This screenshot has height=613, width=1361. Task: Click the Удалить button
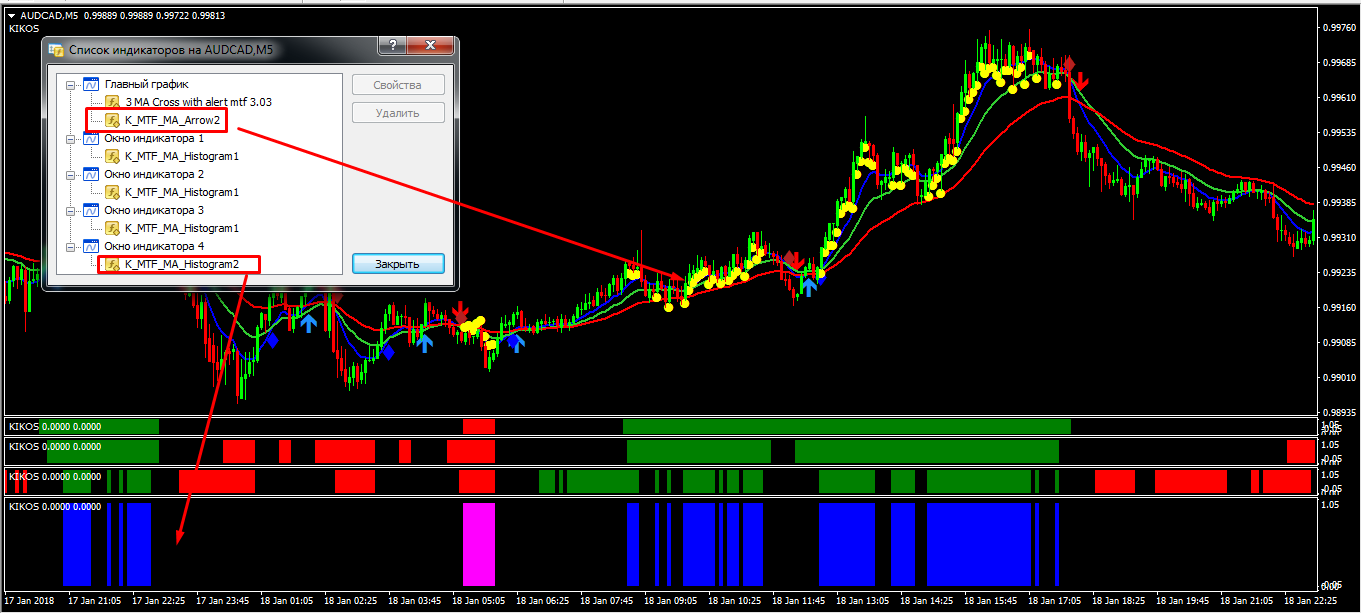(x=398, y=113)
